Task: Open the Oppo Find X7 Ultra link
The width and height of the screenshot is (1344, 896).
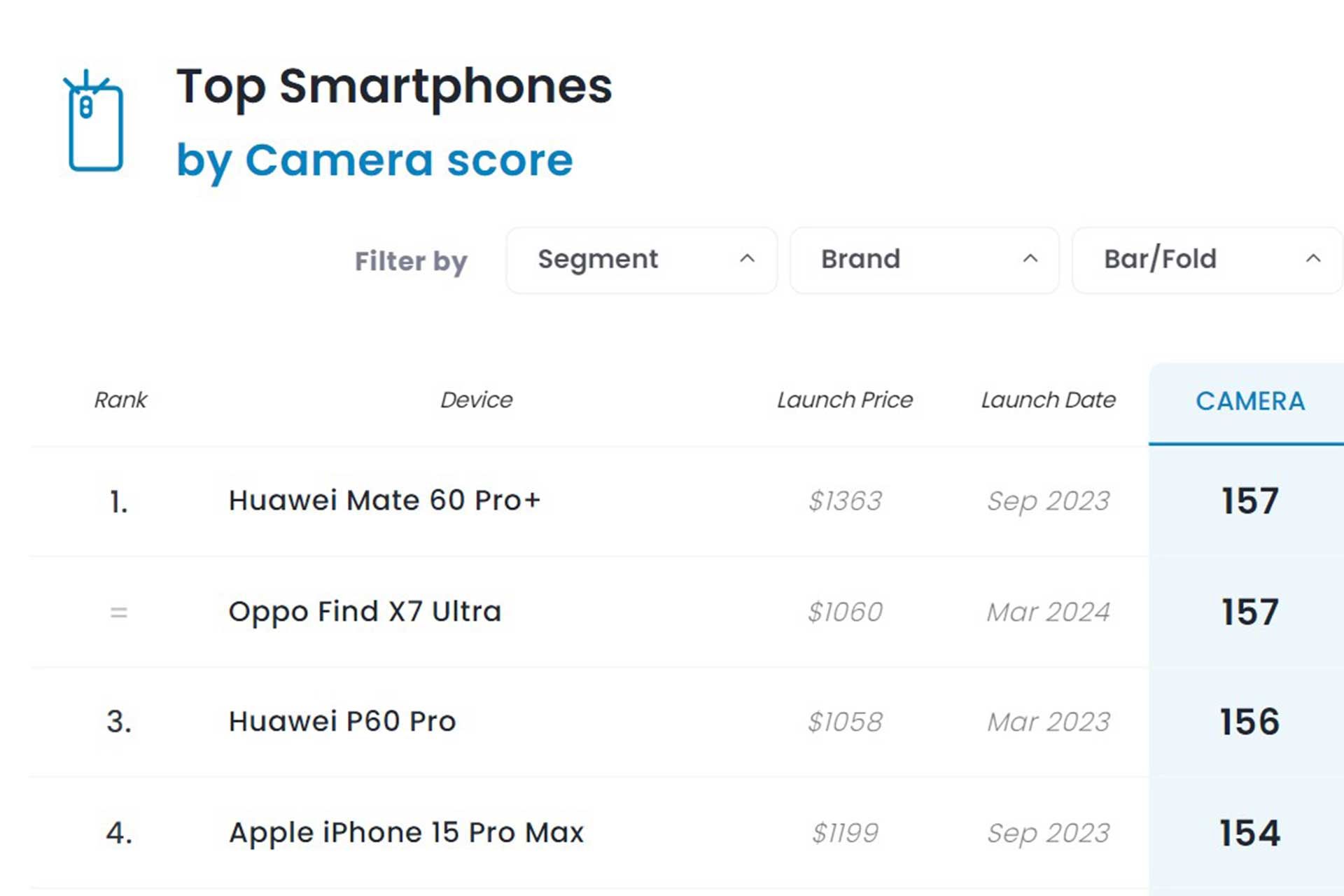Action: click(365, 612)
